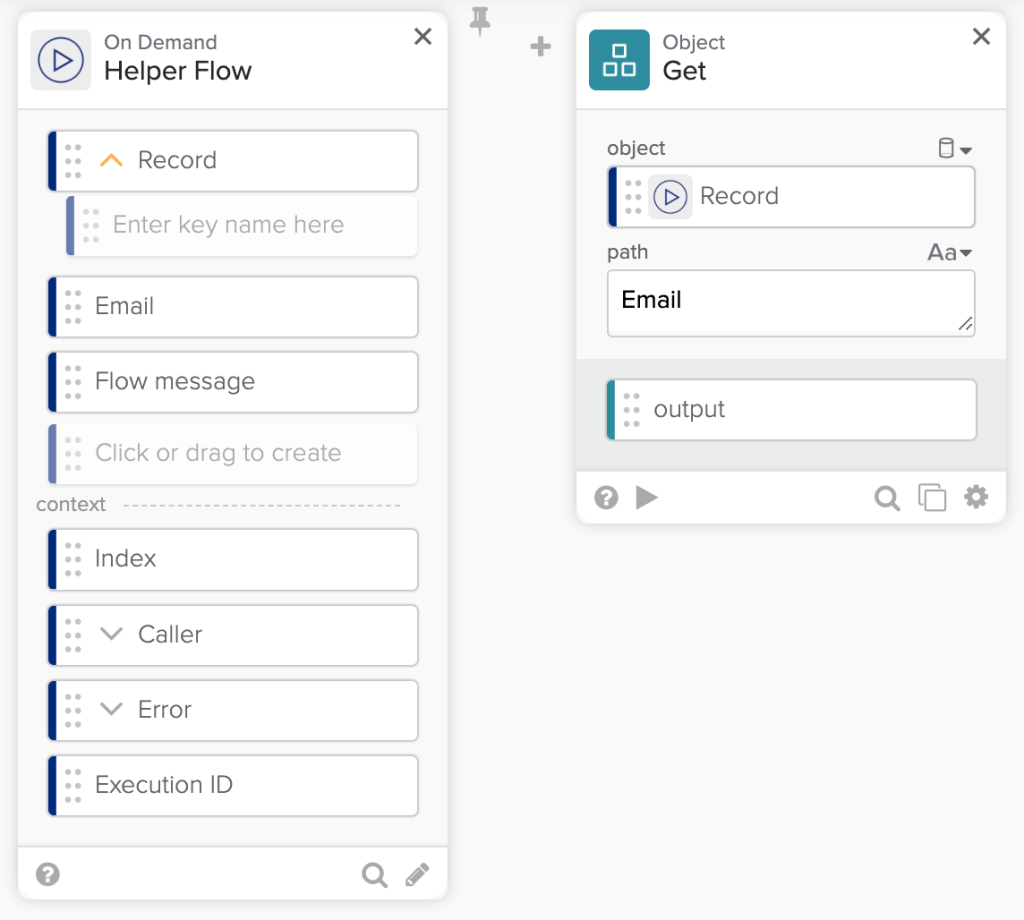The image size is (1024, 920).
Task: Add a new card with plus icon
Action: pos(540,47)
